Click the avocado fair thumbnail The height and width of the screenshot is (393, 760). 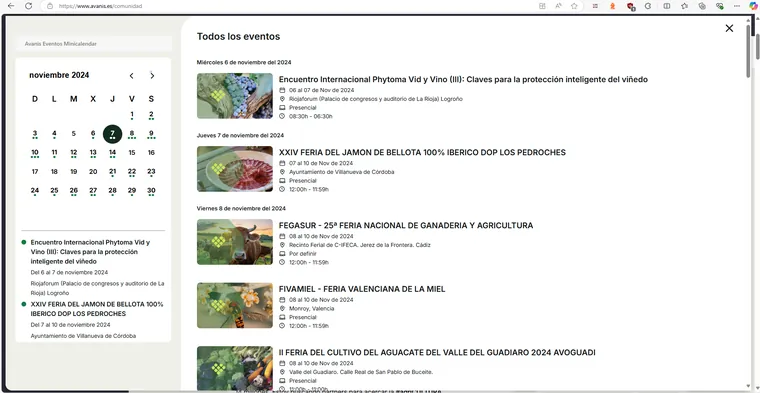[x=235, y=369]
